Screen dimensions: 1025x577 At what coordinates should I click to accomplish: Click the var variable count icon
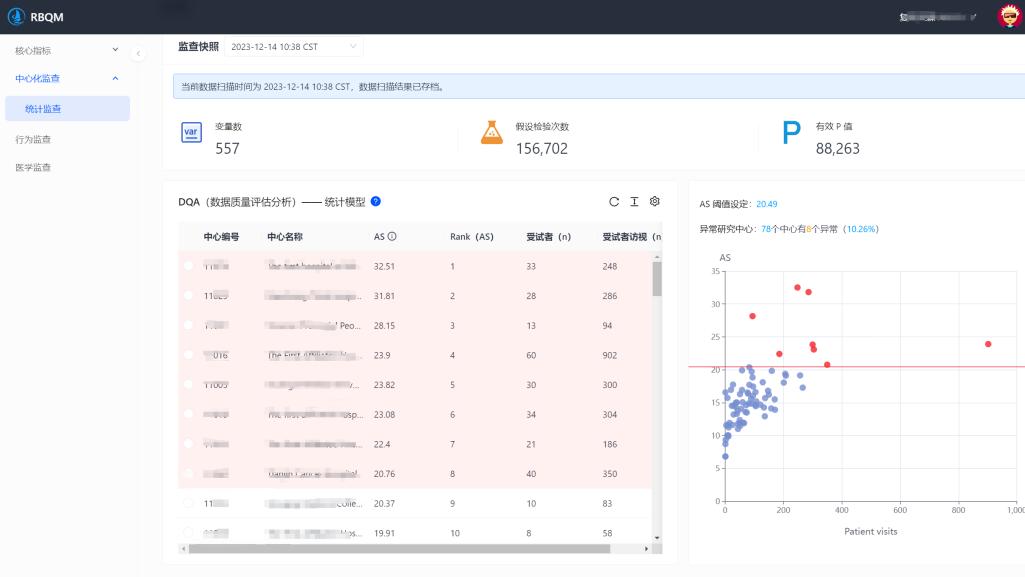pyautogui.click(x=191, y=133)
